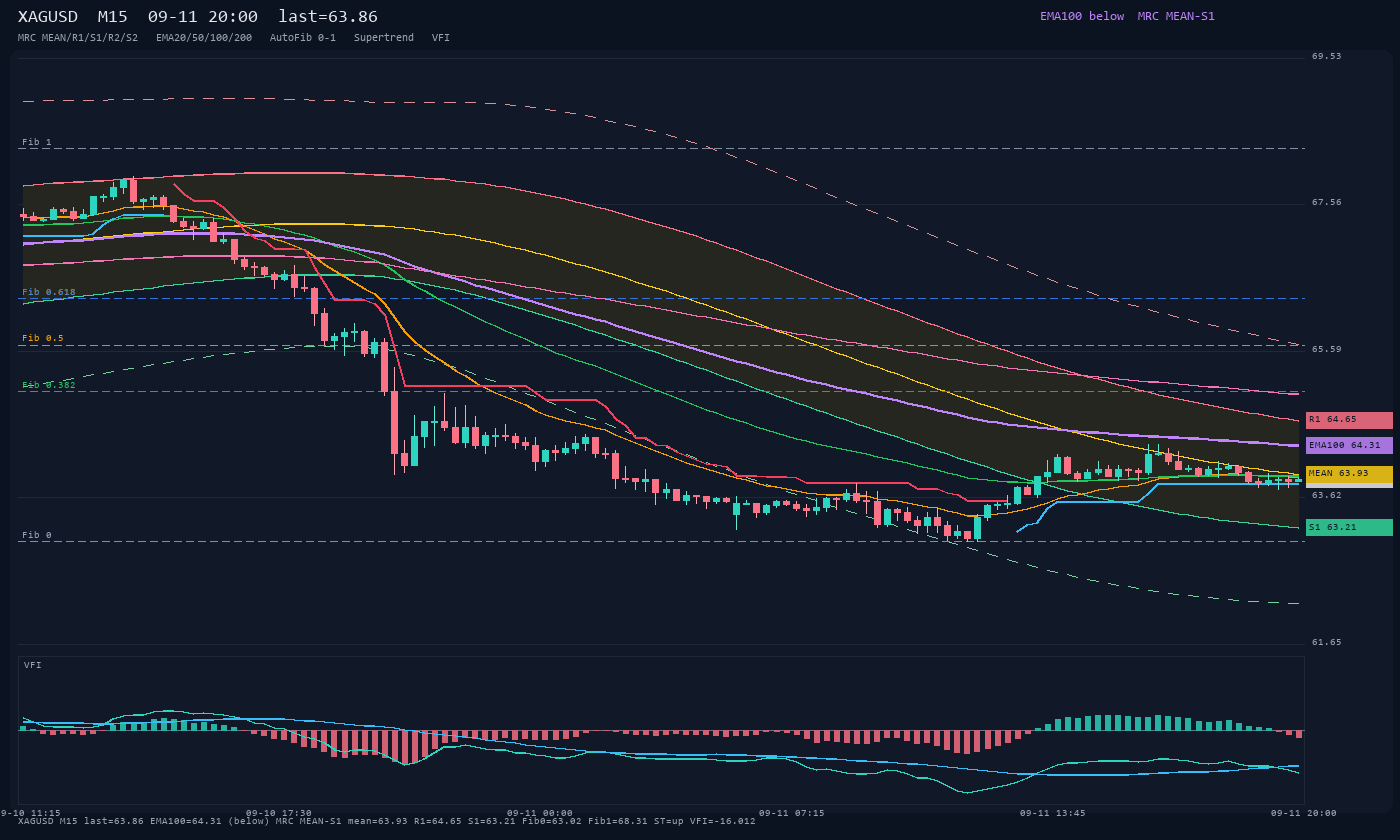Click the 'Fib 0' level label

37,536
